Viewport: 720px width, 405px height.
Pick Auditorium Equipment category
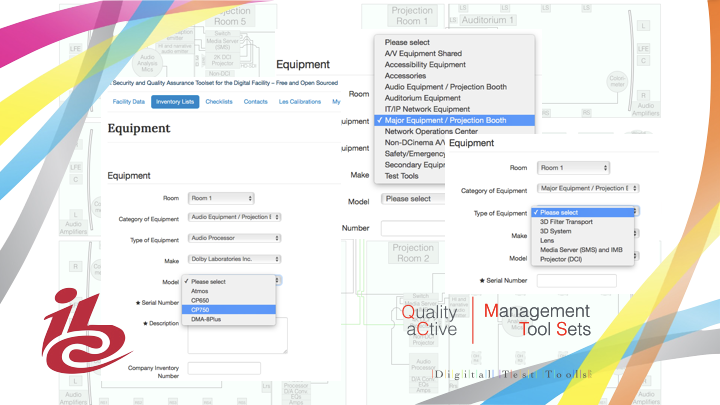[x=455, y=98]
